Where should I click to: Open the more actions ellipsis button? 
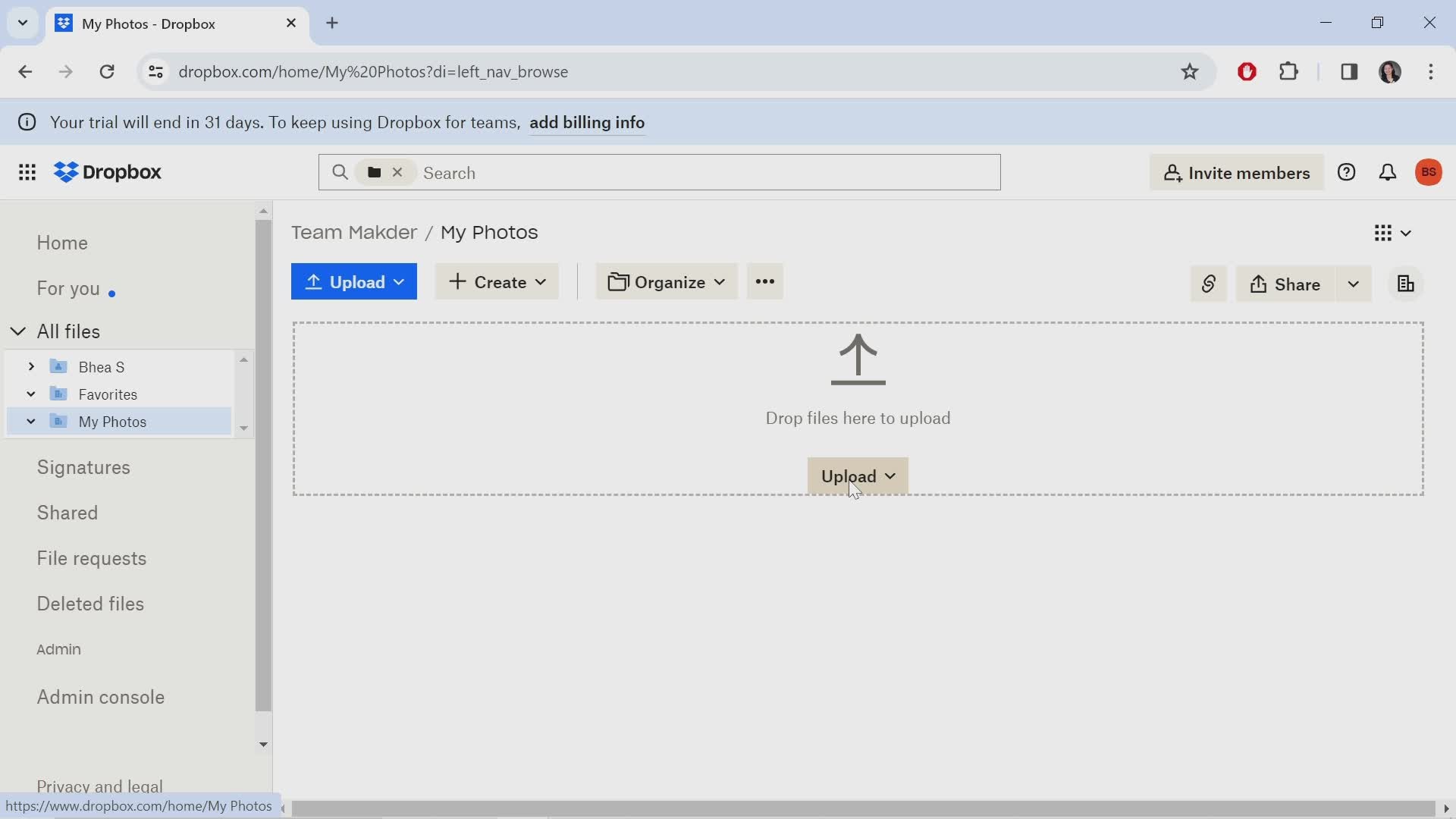click(765, 282)
